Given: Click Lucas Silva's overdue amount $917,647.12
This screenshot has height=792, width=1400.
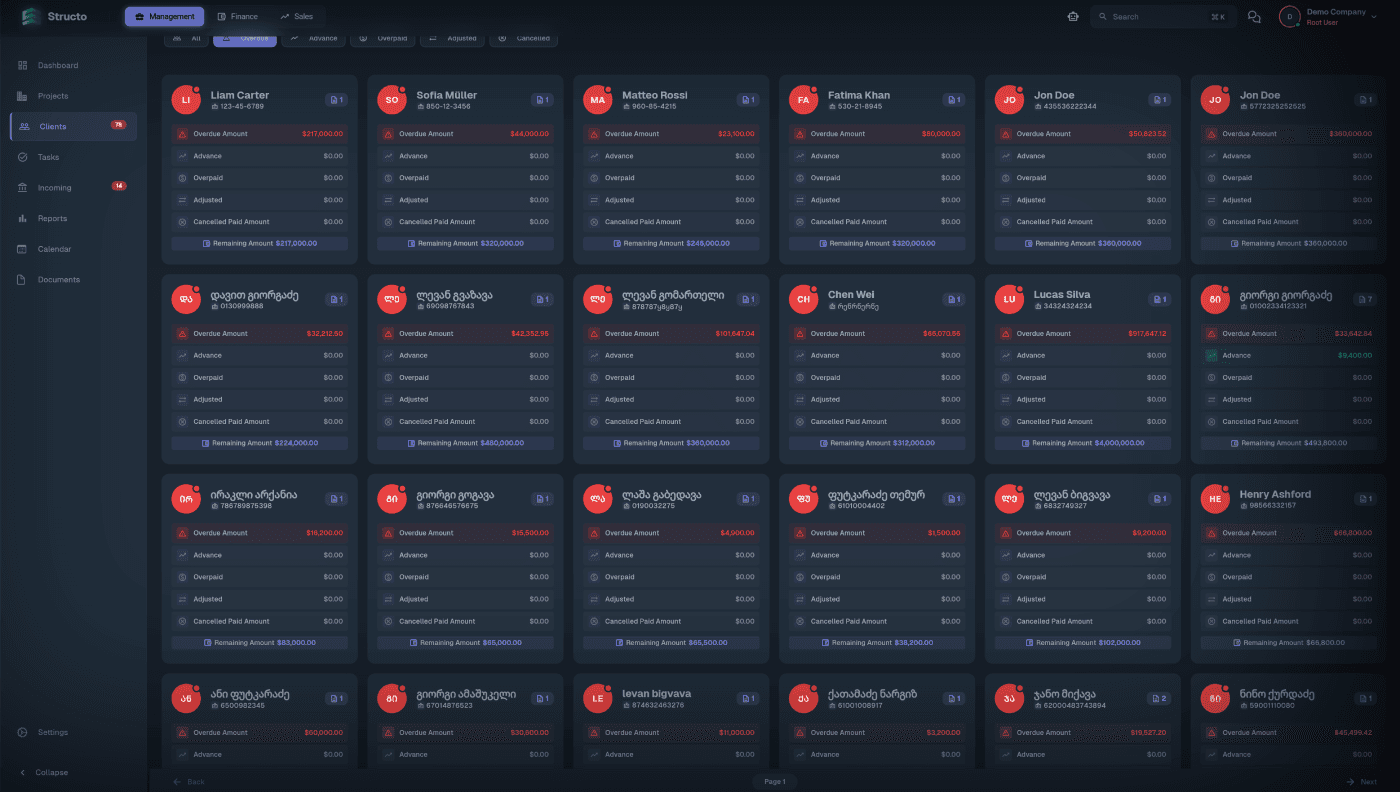Looking at the screenshot, I should 1145,333.
